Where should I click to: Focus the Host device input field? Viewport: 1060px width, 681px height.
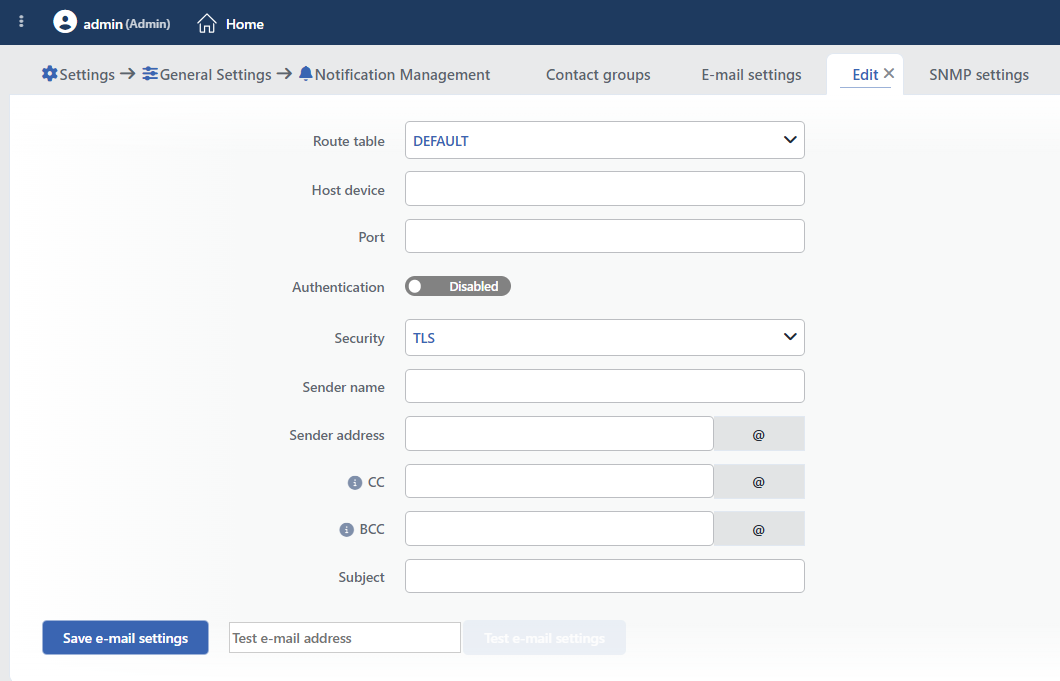point(604,189)
